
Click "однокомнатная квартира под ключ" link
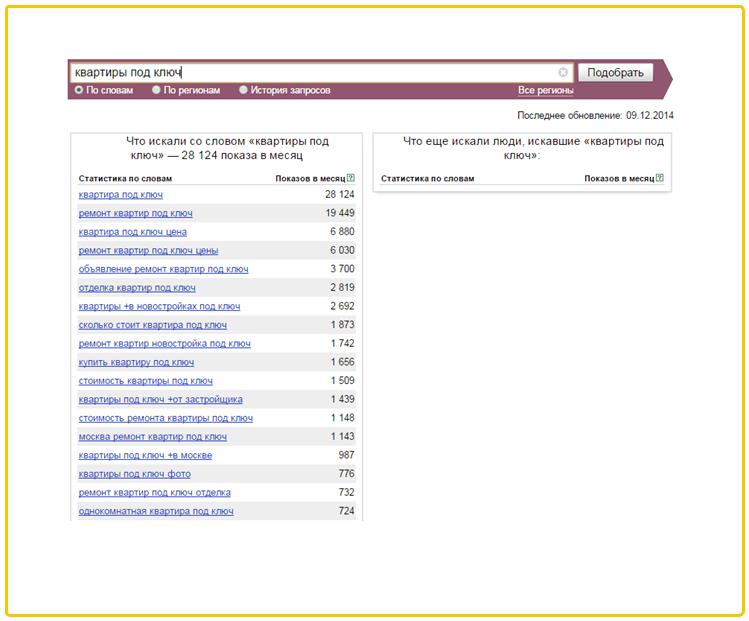coord(156,511)
